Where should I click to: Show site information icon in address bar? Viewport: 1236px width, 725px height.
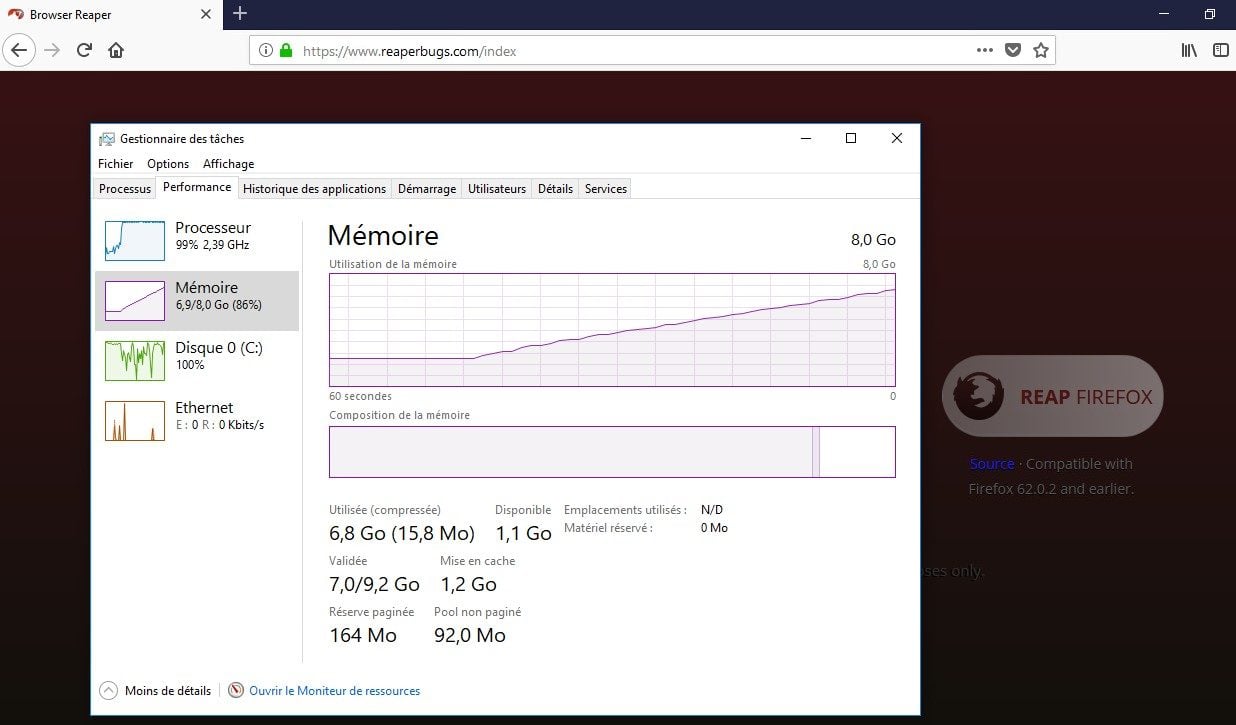pos(266,50)
